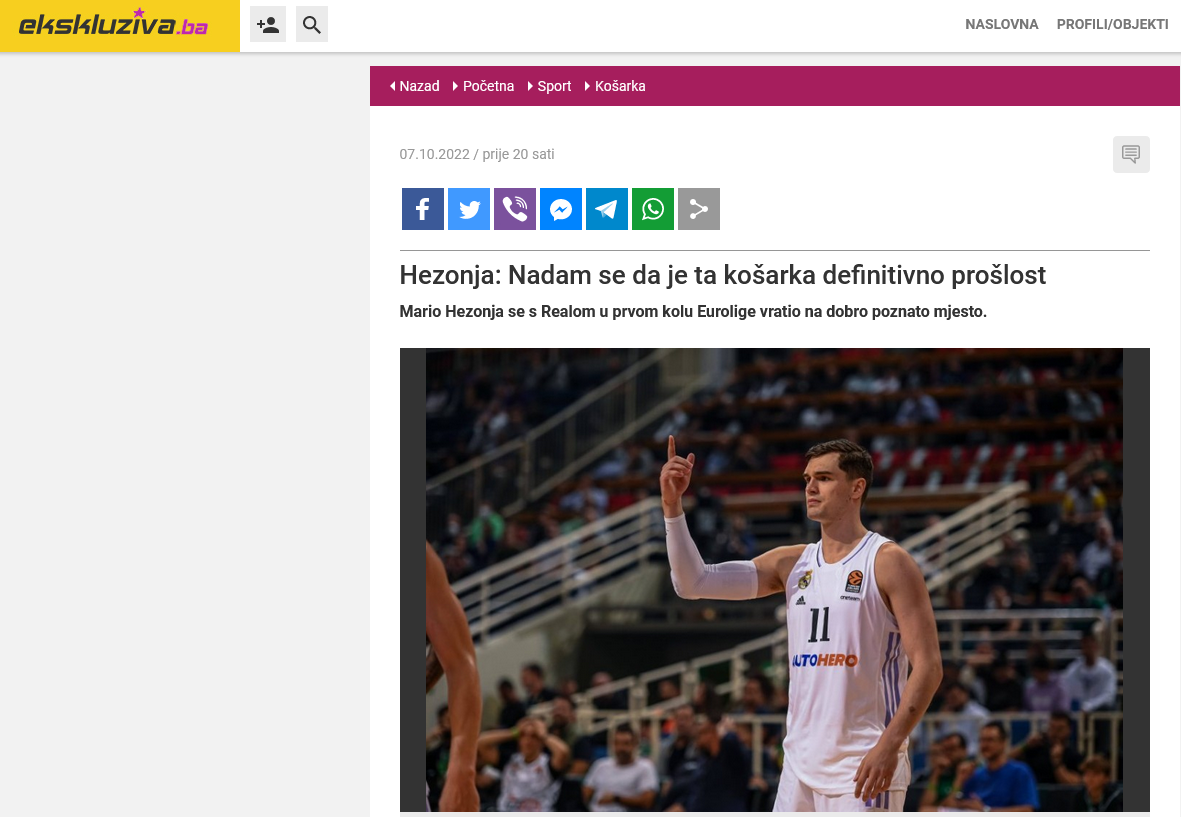Share the article via Telegram
1181x817 pixels.
(606, 209)
